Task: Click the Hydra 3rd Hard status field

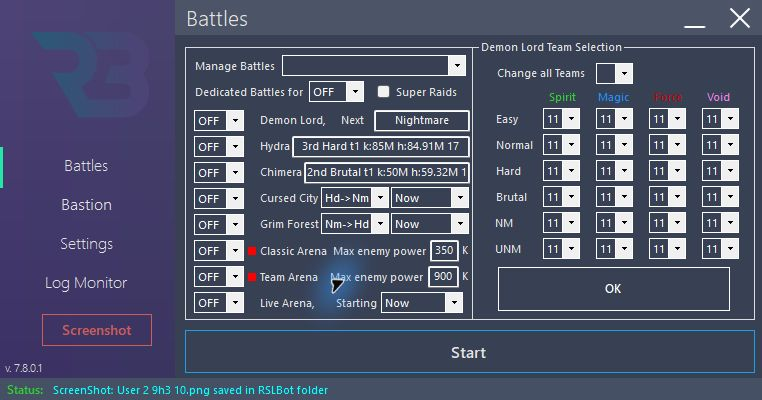Action: coord(381,146)
